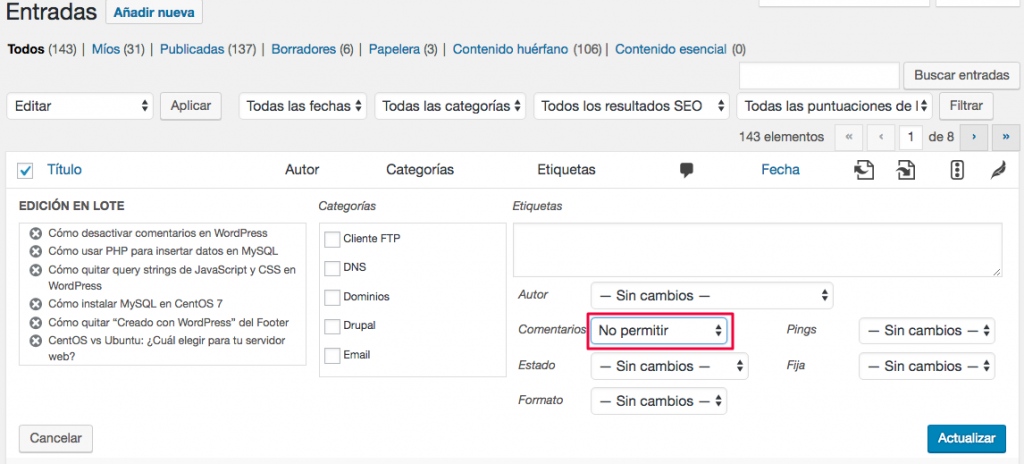Jump to last page double arrow

(x=1005, y=136)
